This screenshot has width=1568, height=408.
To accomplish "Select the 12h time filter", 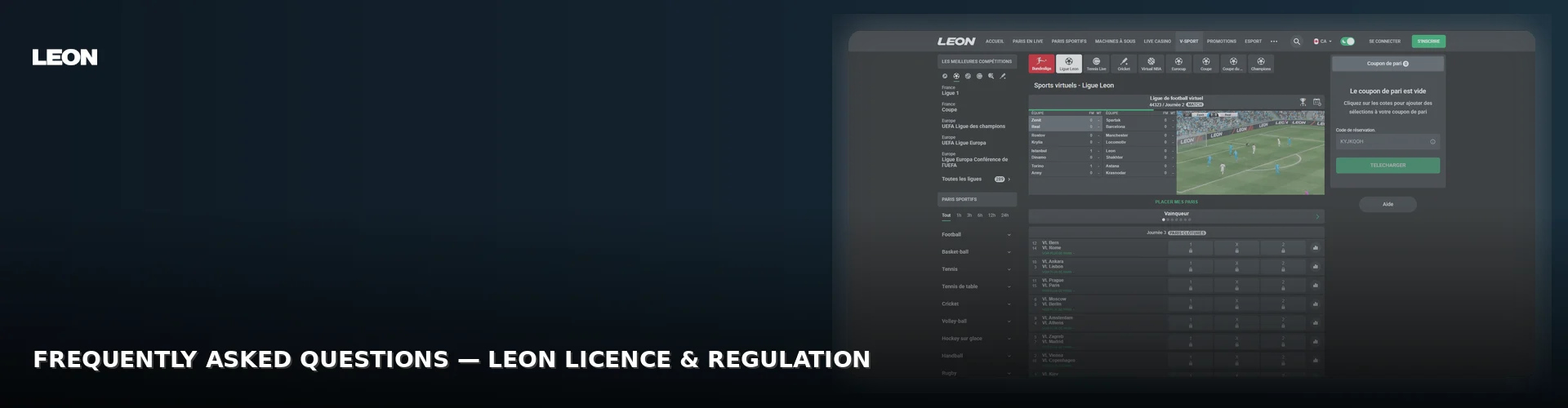I will tap(991, 215).
